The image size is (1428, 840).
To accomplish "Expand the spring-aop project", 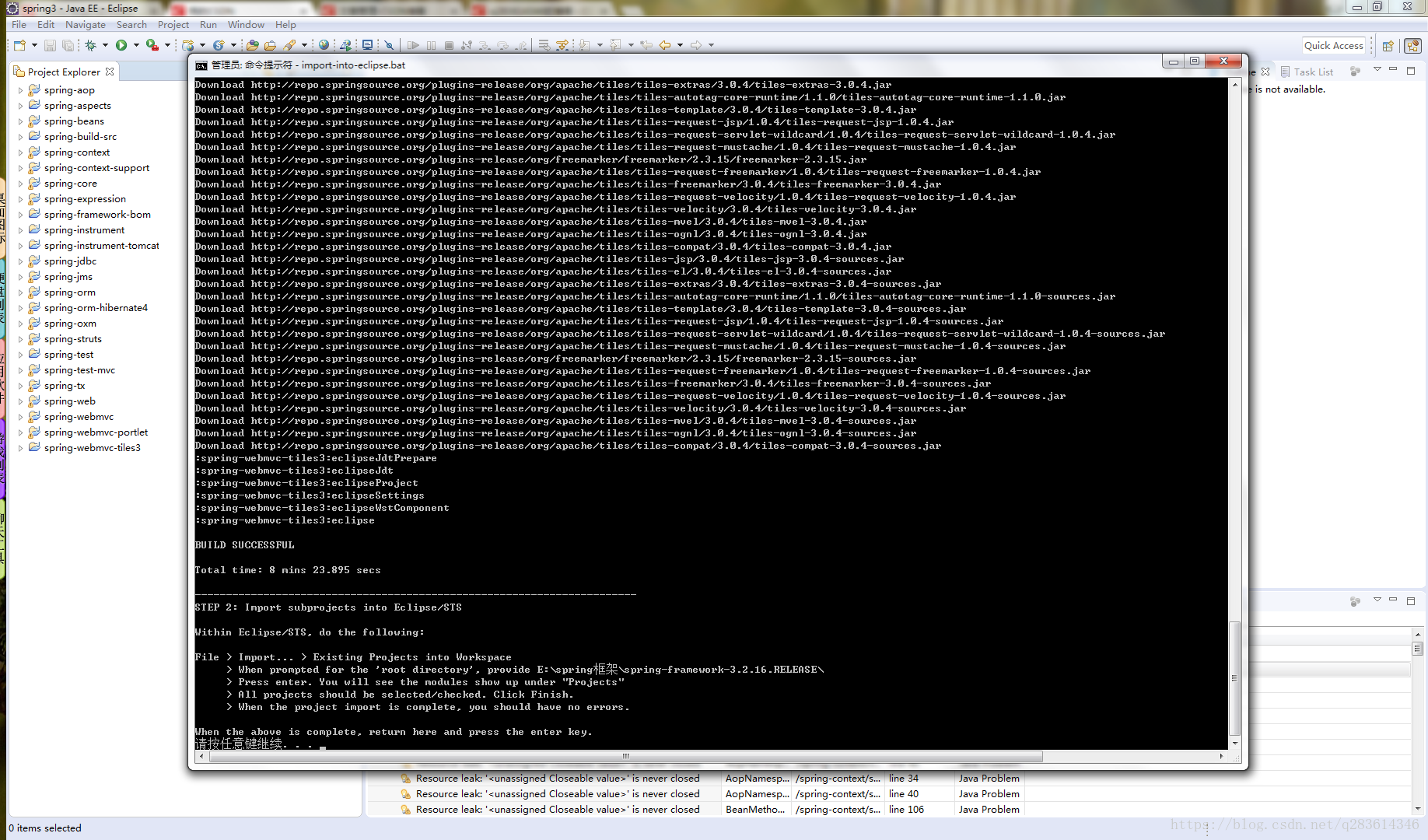I will pyautogui.click(x=20, y=90).
